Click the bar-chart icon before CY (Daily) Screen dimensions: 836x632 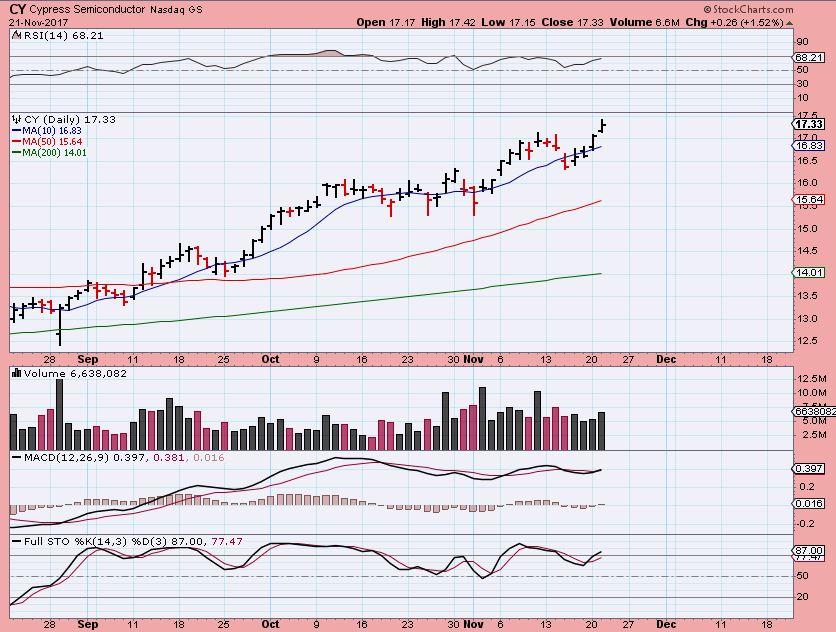click(17, 119)
